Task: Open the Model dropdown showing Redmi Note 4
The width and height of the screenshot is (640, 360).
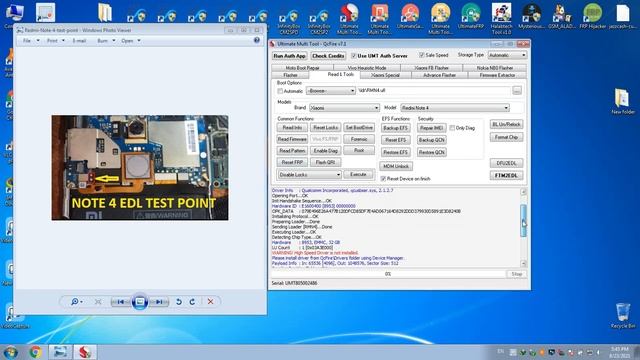Action: (x=455, y=108)
